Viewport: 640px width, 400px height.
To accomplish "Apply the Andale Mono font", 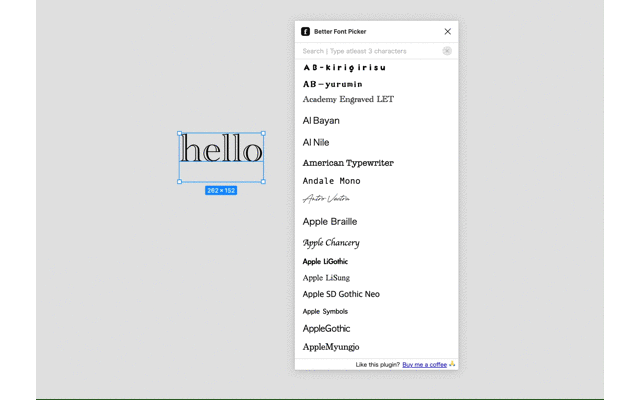I will 331,181.
